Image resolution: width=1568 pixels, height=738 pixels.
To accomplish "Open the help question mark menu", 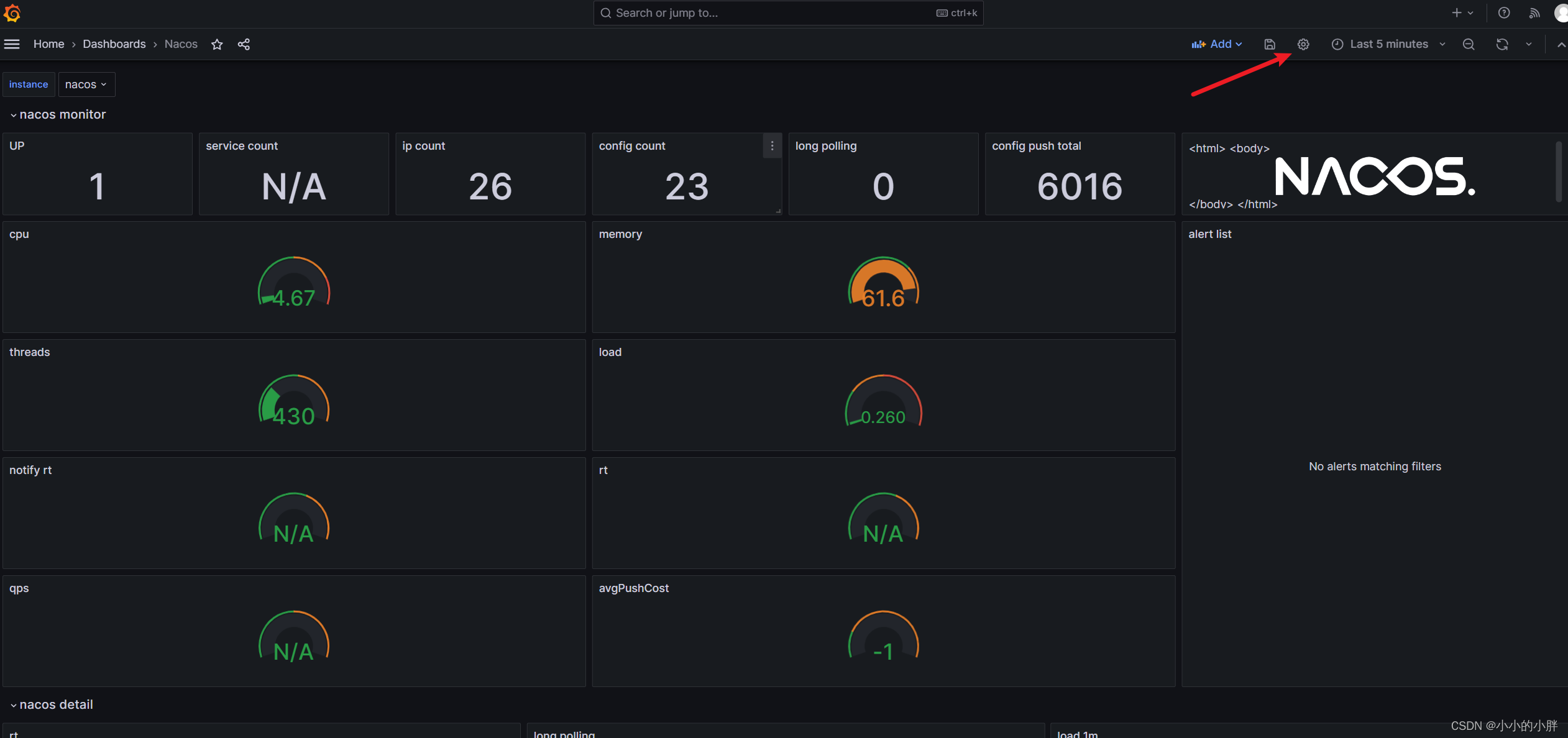I will [1504, 13].
